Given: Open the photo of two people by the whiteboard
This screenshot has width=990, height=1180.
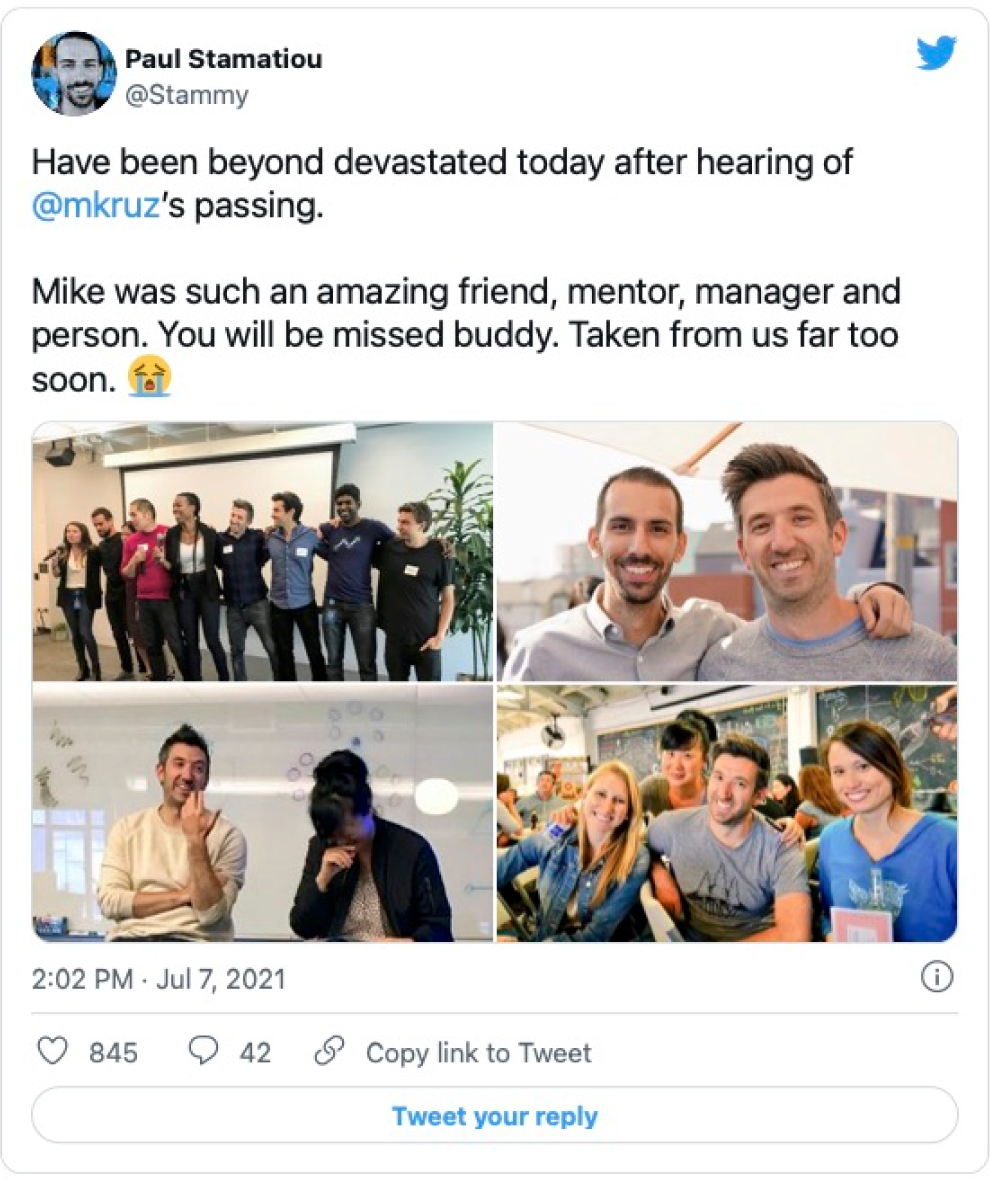Looking at the screenshot, I should tap(262, 813).
